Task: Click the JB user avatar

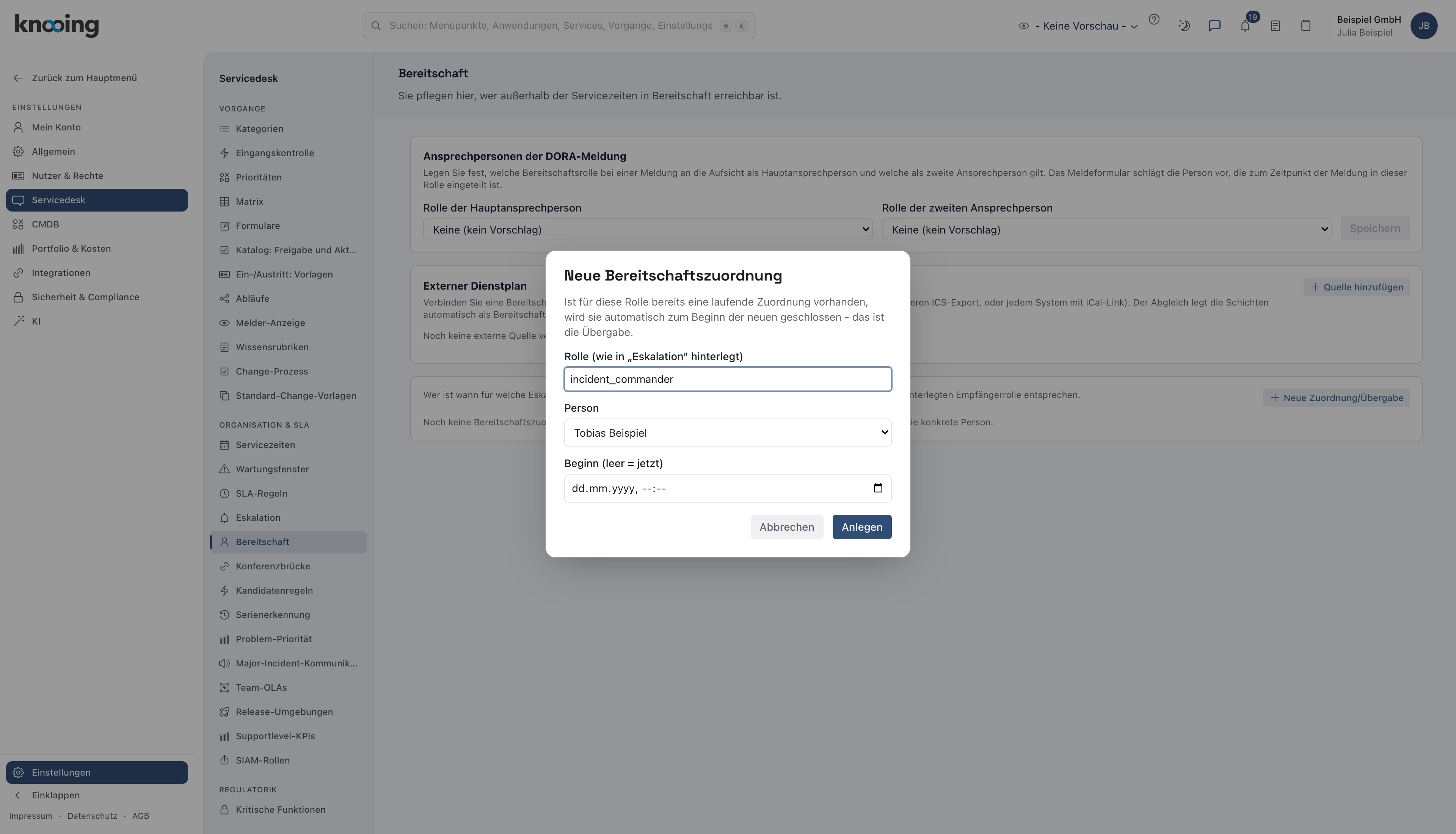Action: click(x=1423, y=26)
